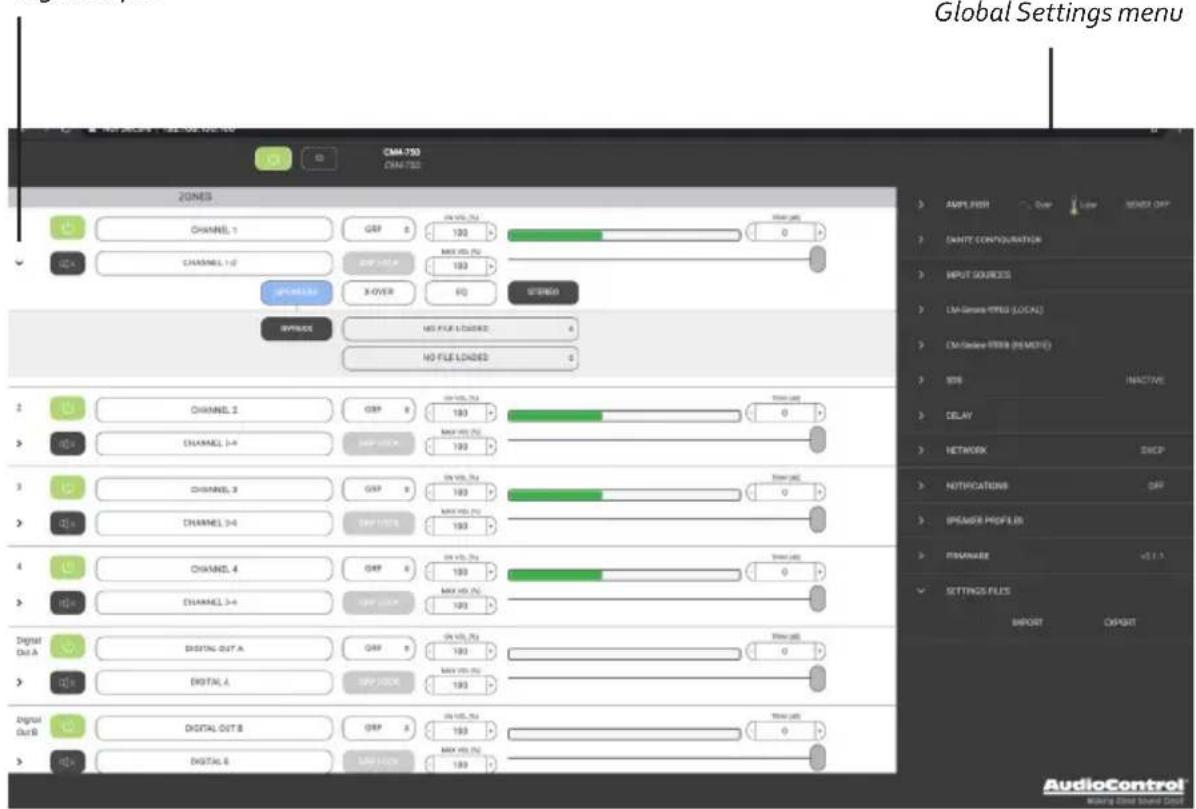Expand the Delay settings section
Viewport: 1196px width, 809px height.
pyautogui.click(x=921, y=416)
